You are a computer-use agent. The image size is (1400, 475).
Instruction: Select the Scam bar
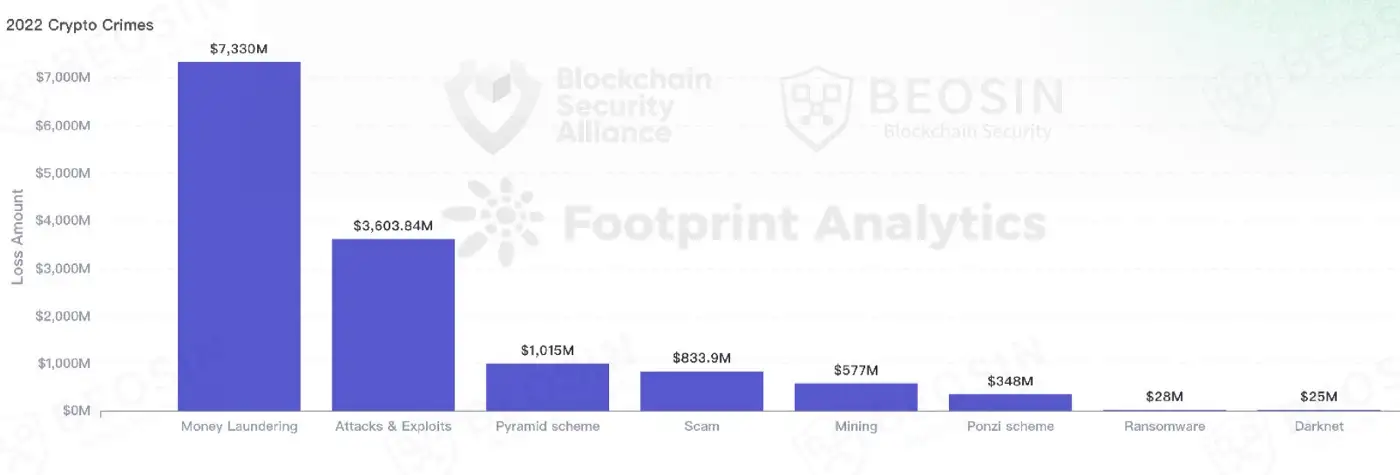point(701,390)
